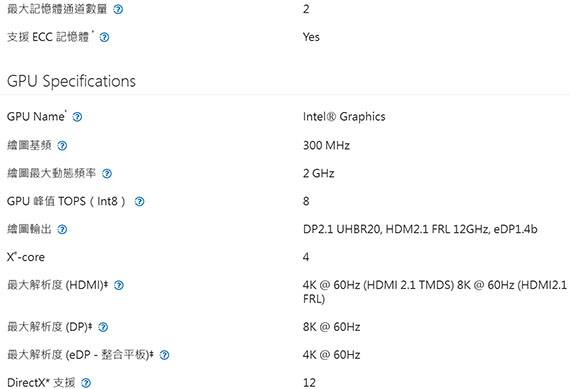Click the 300 MHz base frequency value
Viewport: 570px width, 389px height.
click(326, 145)
